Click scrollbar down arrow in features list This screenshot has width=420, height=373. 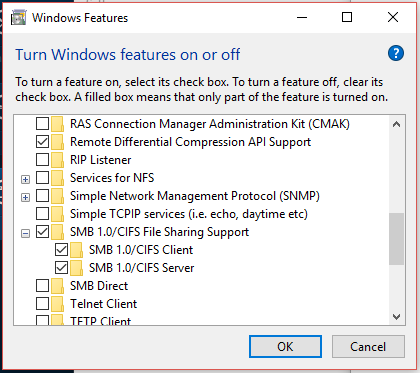click(x=396, y=316)
